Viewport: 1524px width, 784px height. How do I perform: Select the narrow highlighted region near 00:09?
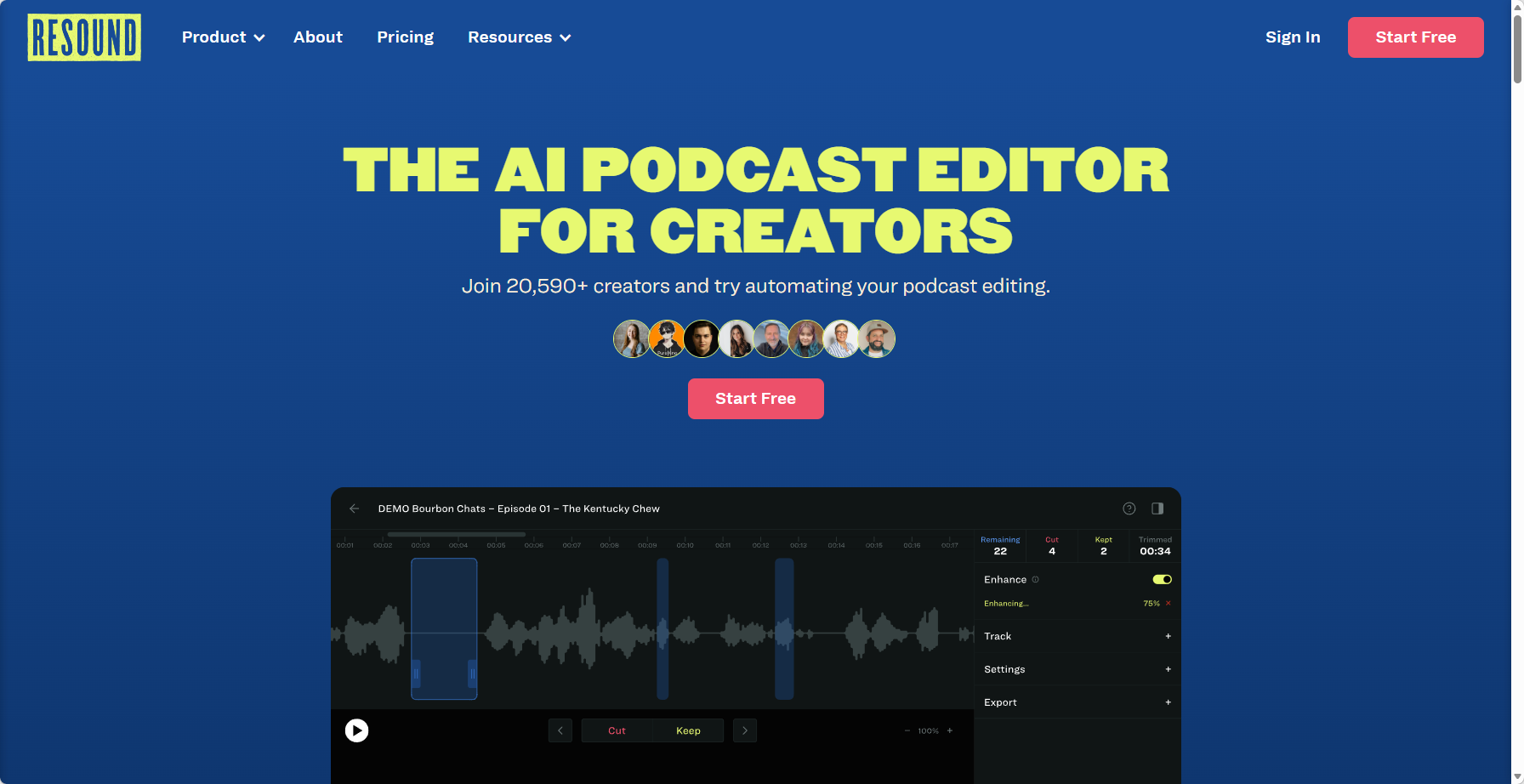[x=662, y=628]
